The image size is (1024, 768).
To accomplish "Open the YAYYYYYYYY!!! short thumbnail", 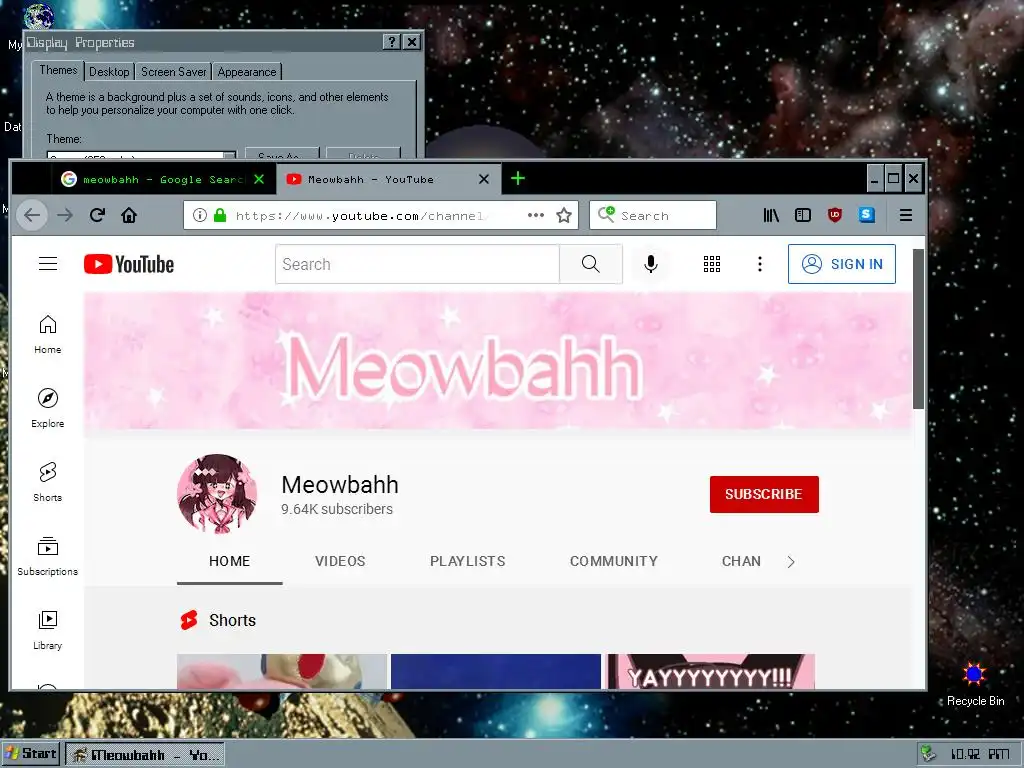I will pyautogui.click(x=711, y=672).
